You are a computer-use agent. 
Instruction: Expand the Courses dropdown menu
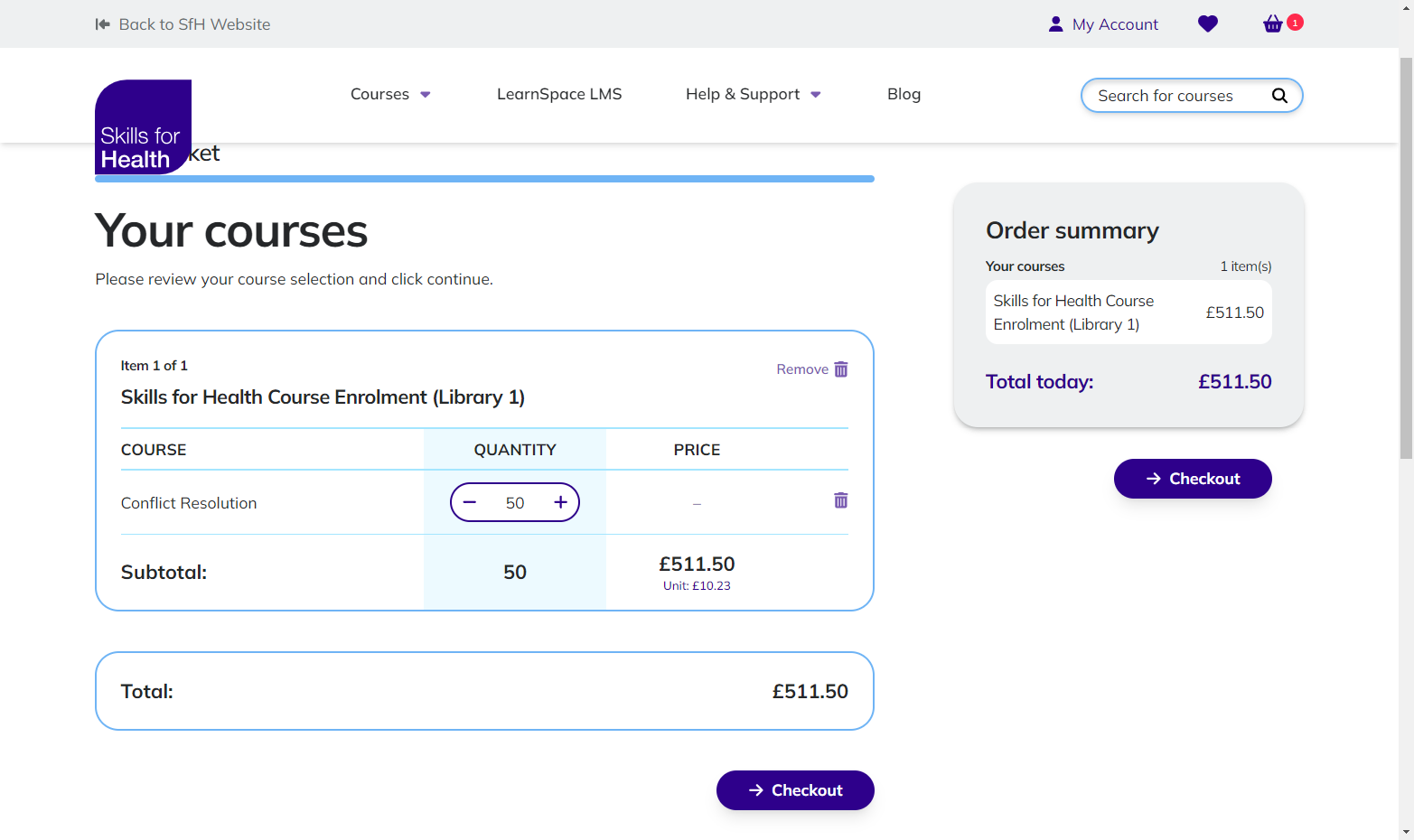390,94
